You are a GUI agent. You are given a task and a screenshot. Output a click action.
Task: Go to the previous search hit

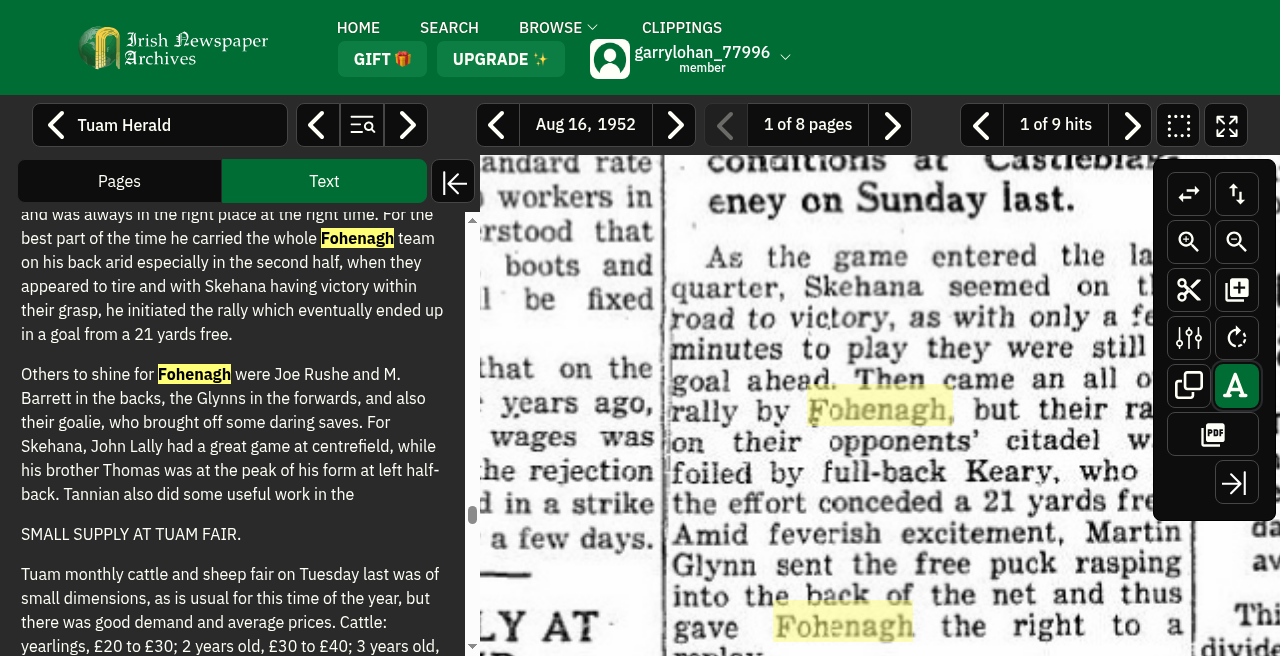pos(982,125)
